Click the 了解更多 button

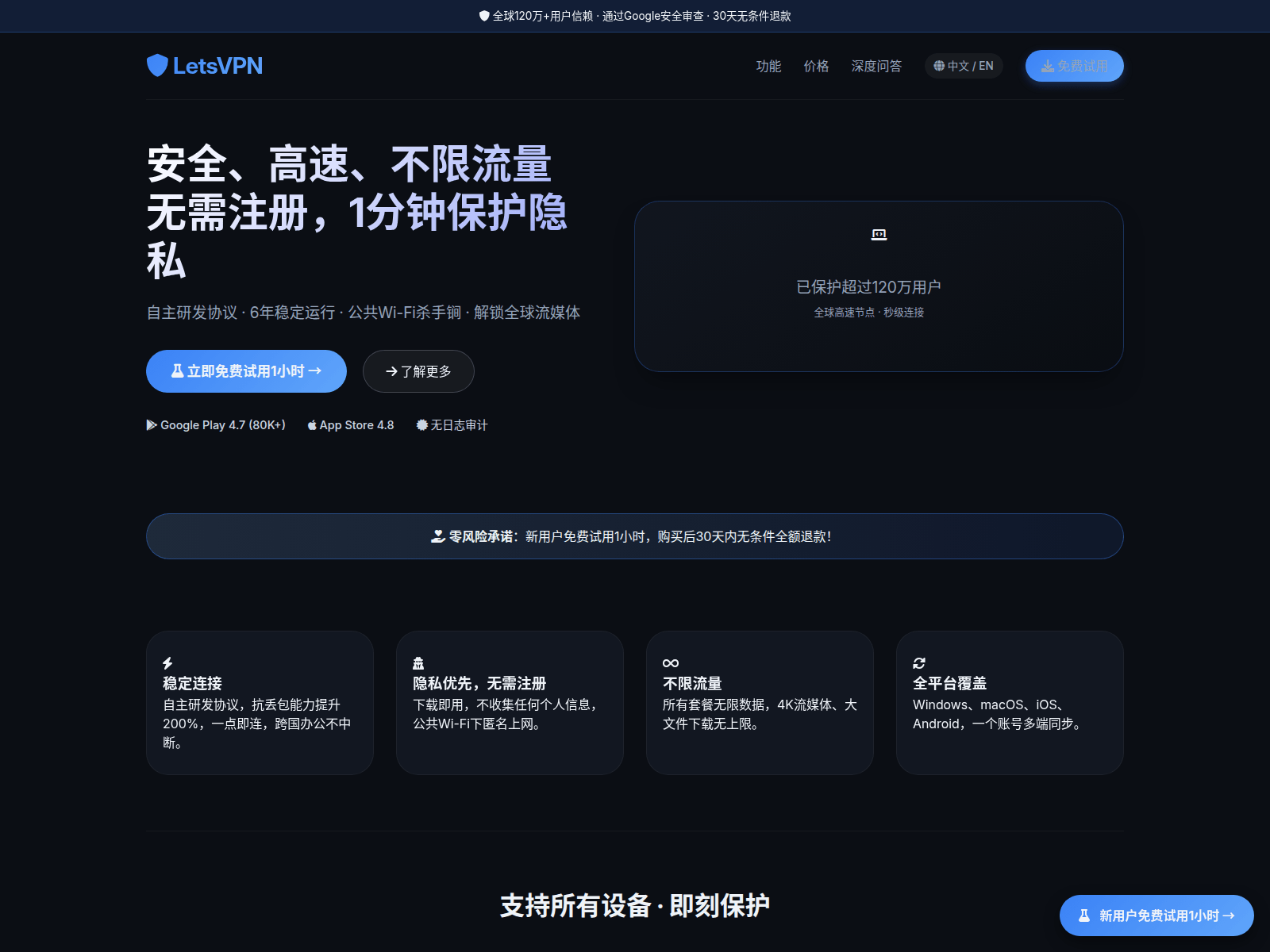pyautogui.click(x=418, y=371)
